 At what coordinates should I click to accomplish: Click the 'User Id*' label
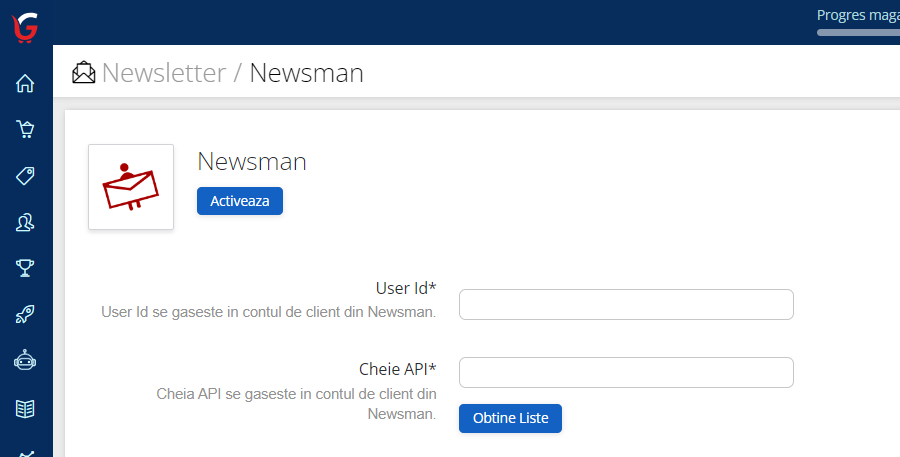pos(406,288)
